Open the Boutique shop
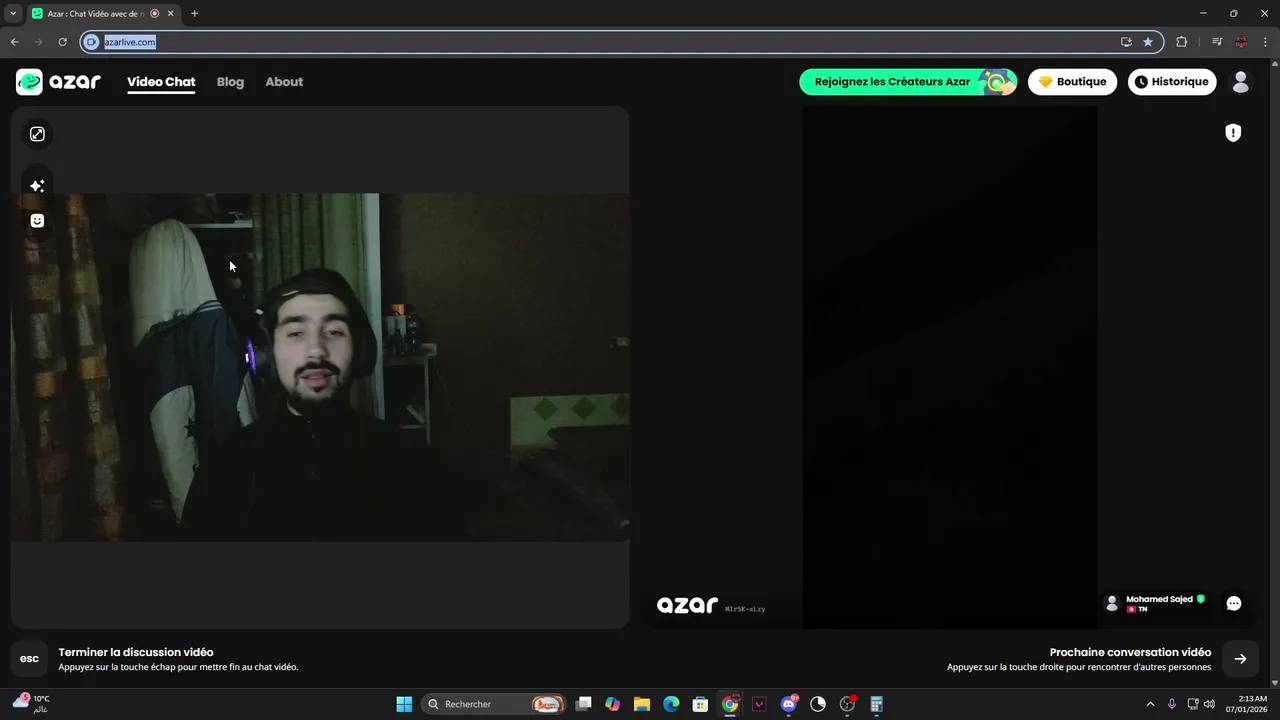The width and height of the screenshot is (1280, 720). pyautogui.click(x=1073, y=82)
